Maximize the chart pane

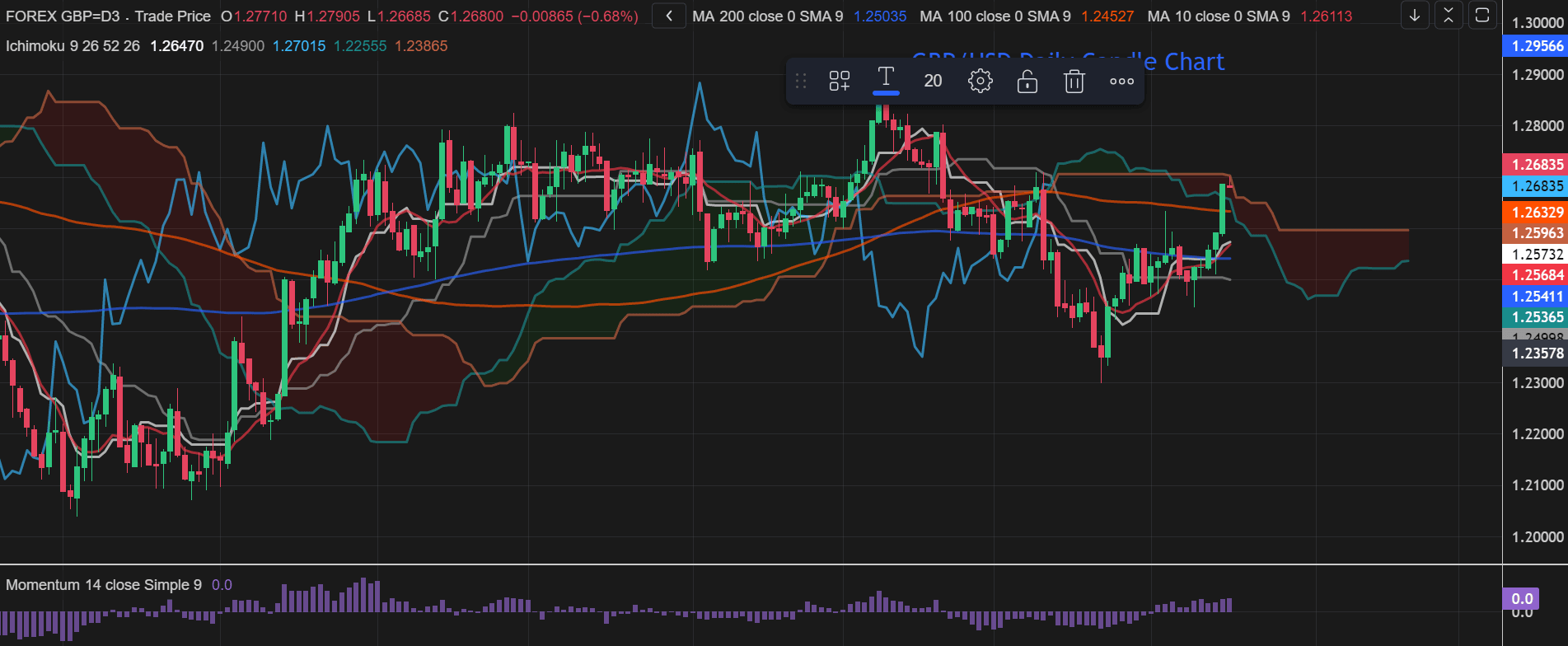click(x=1481, y=16)
